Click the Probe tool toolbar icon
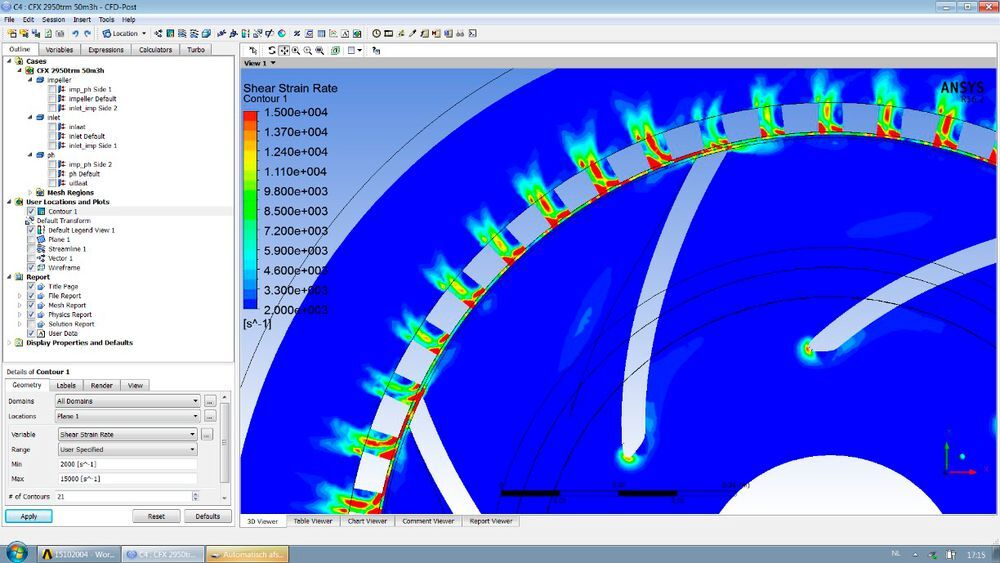Image resolution: width=1000 pixels, height=563 pixels. tap(412, 33)
